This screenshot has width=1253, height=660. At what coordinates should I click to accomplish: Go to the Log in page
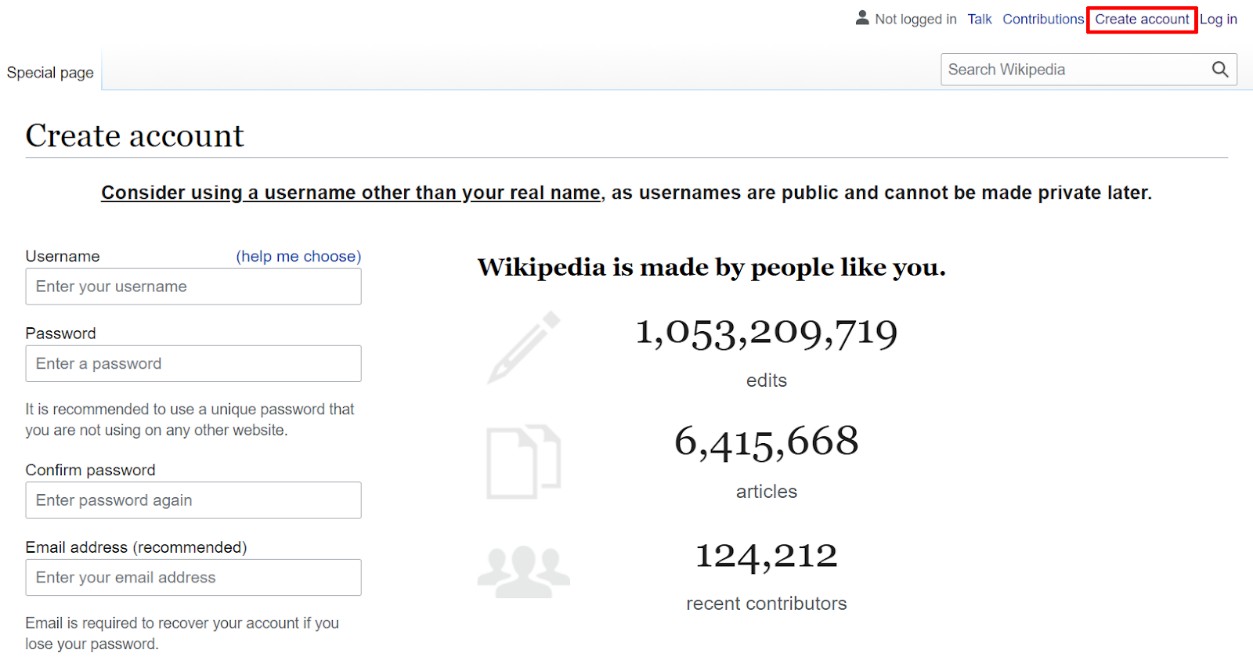click(1218, 19)
